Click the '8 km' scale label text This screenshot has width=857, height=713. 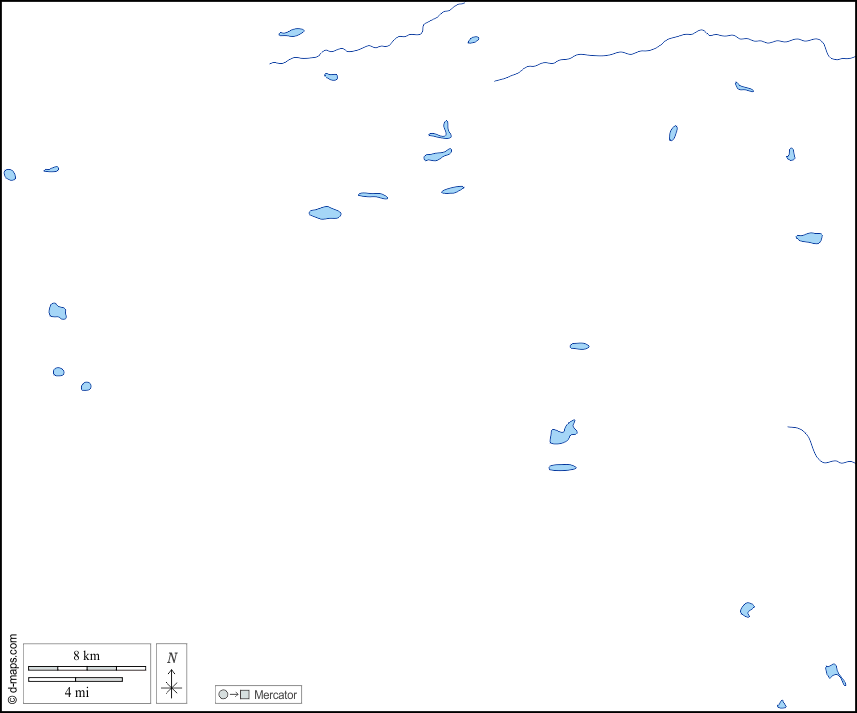click(86, 655)
